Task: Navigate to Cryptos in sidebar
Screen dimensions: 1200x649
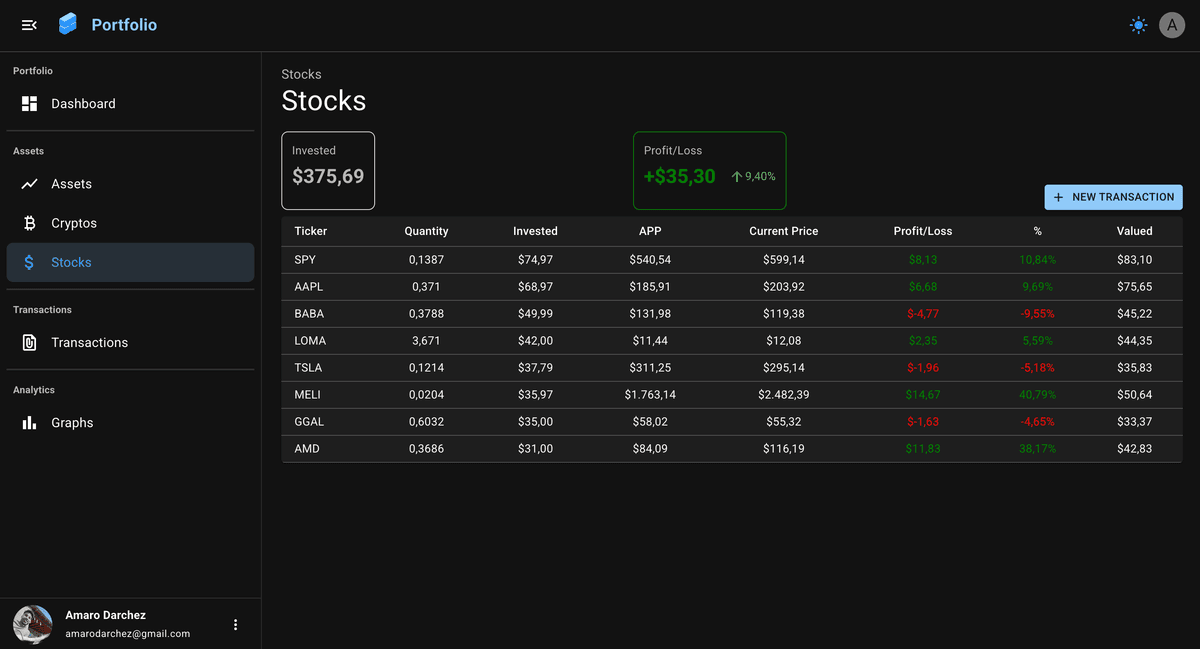Action: pyautogui.click(x=130, y=223)
